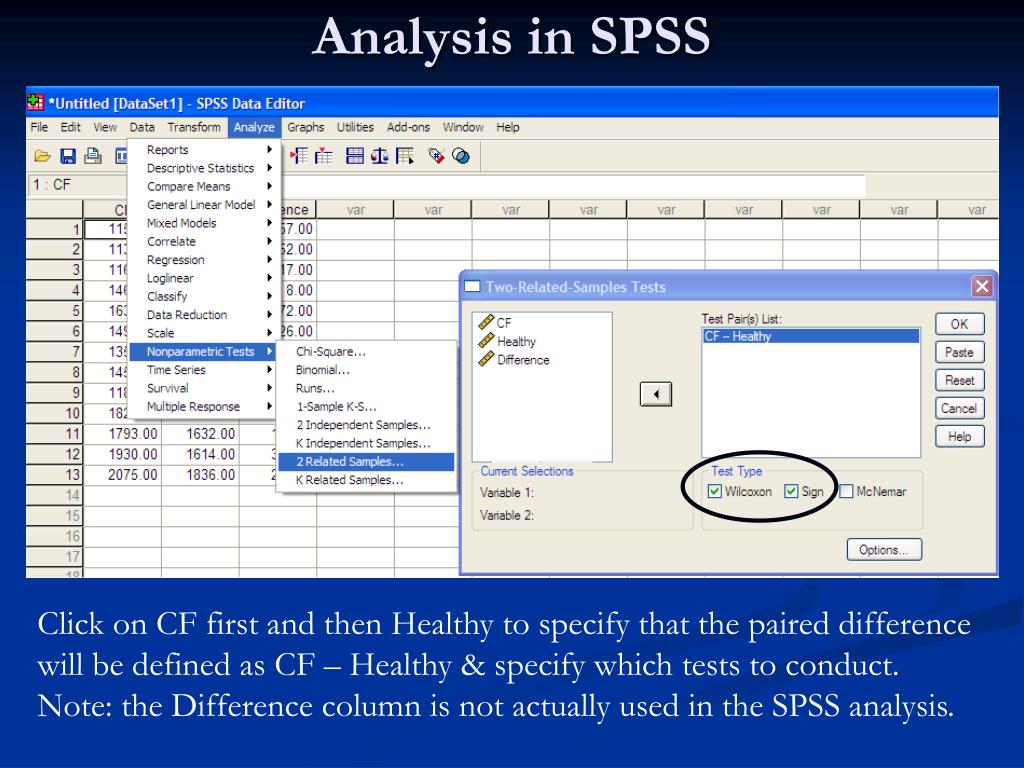Click the dialog's Help button
The height and width of the screenshot is (768, 1024).
click(959, 436)
